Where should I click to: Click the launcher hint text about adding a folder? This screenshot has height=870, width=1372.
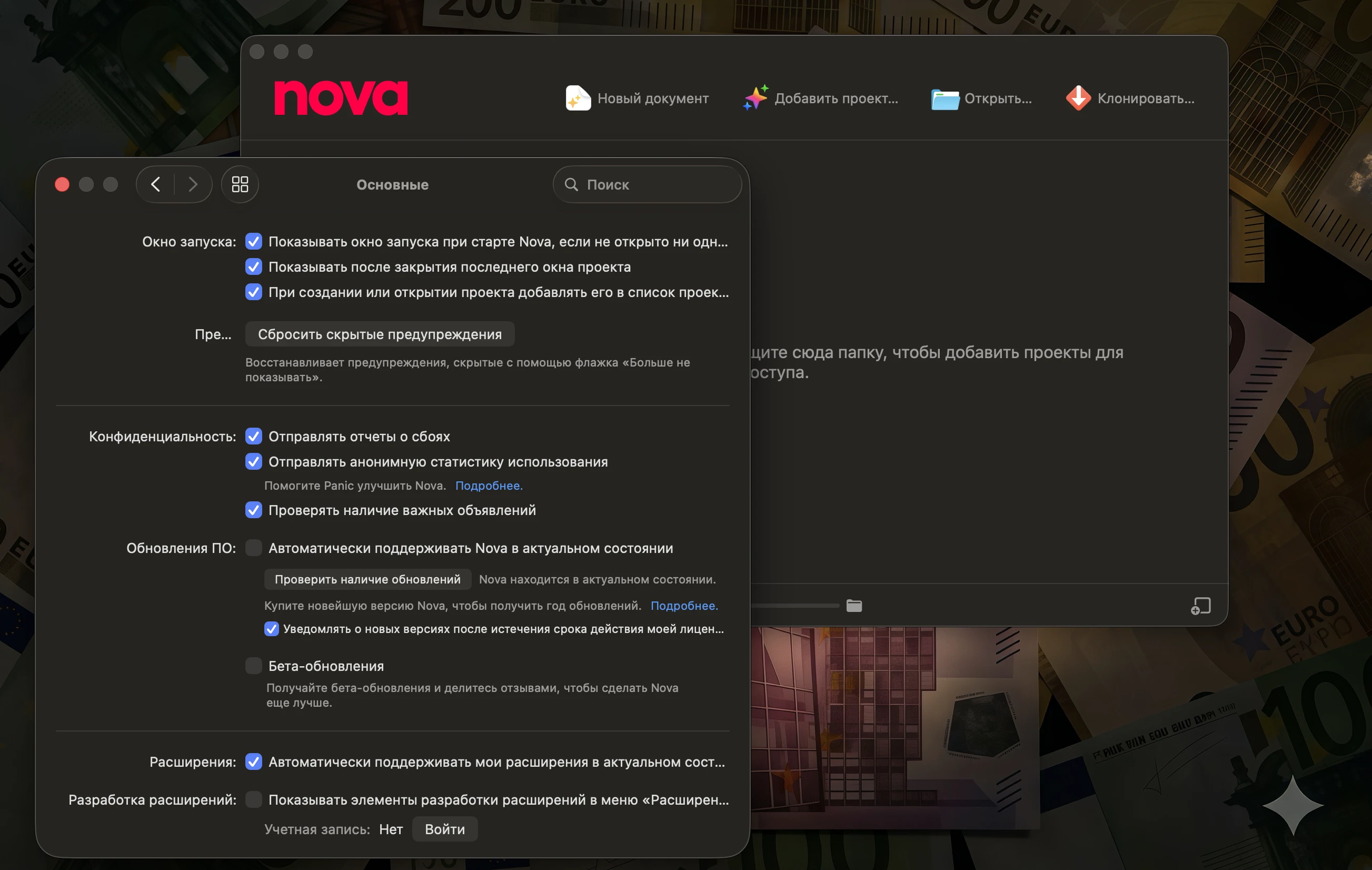click(937, 362)
